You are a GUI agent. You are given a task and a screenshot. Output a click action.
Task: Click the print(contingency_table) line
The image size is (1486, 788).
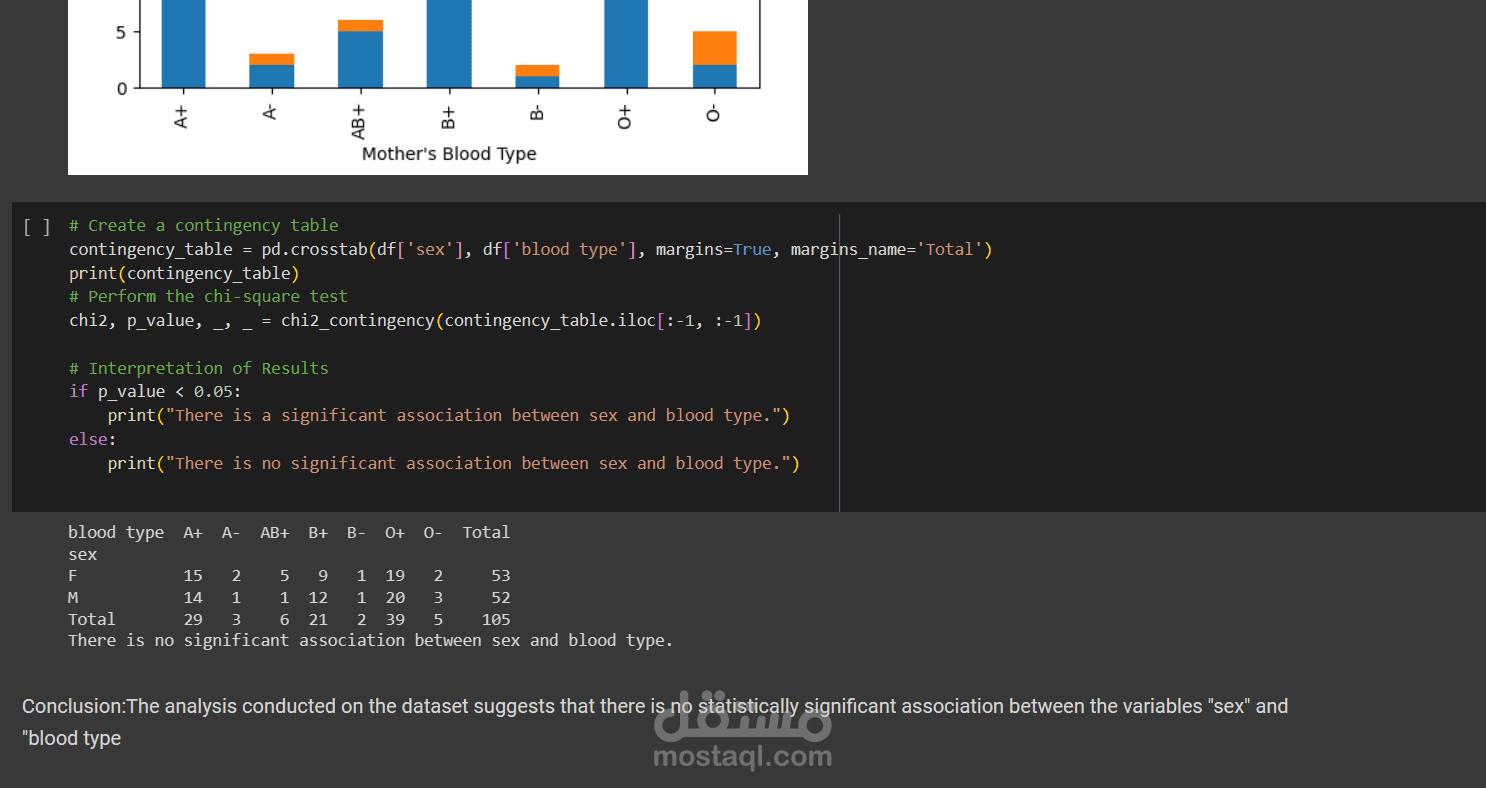(184, 273)
